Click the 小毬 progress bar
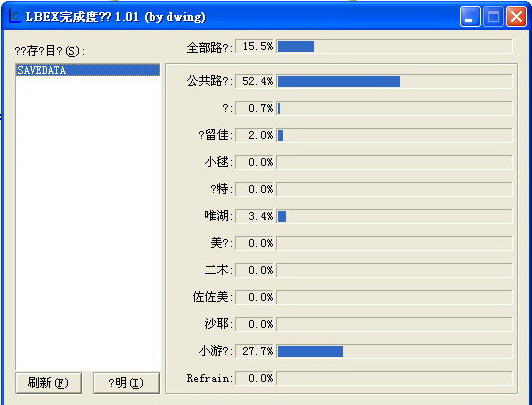This screenshot has height=405, width=532. click(x=394, y=162)
